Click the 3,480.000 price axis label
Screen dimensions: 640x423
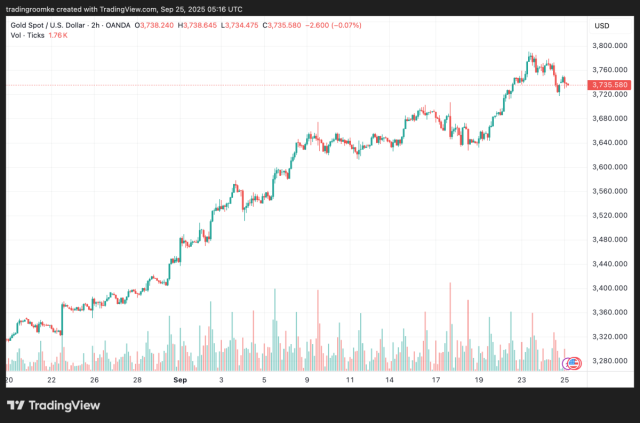(610, 239)
